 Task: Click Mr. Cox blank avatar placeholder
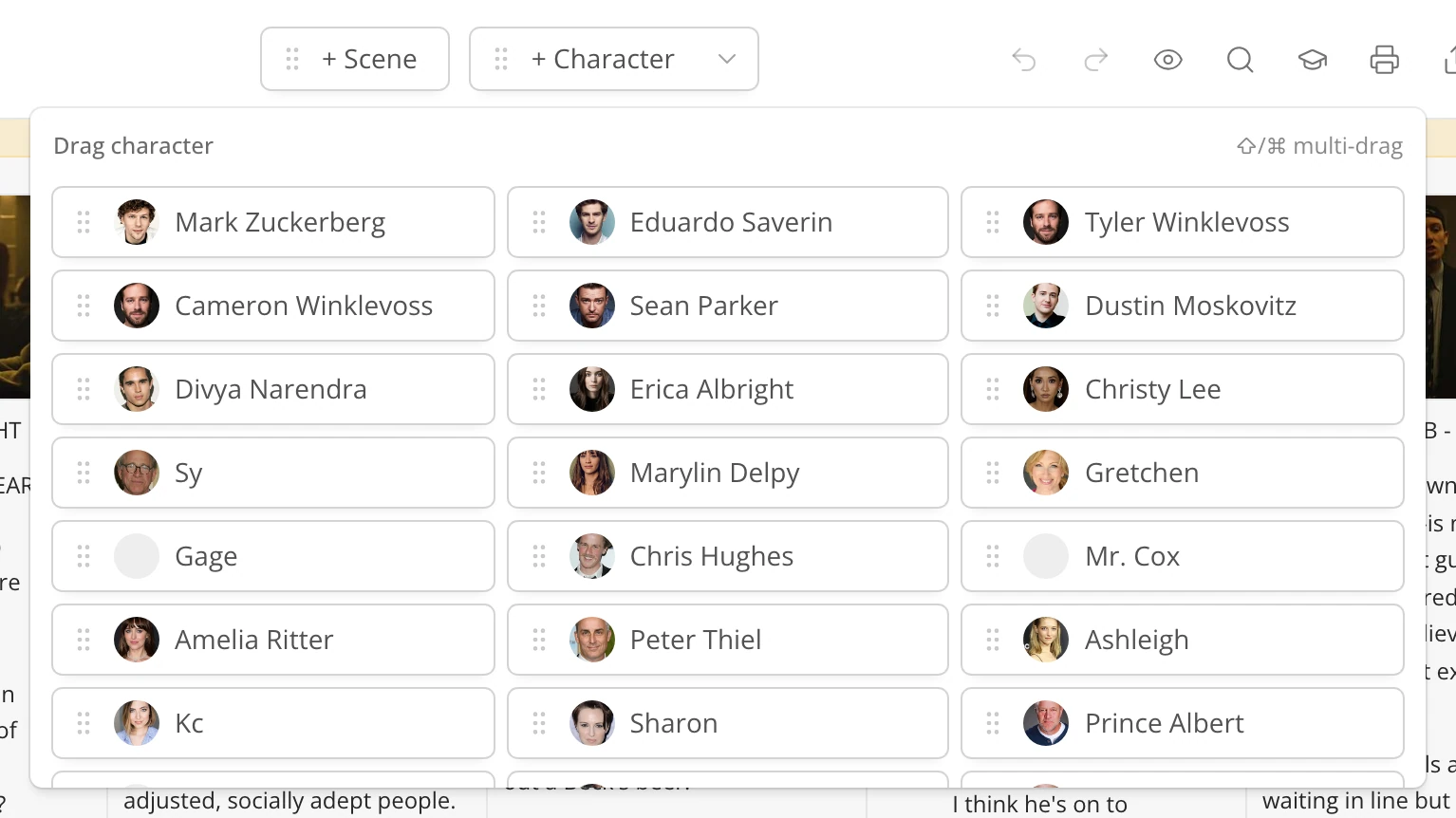pos(1046,556)
